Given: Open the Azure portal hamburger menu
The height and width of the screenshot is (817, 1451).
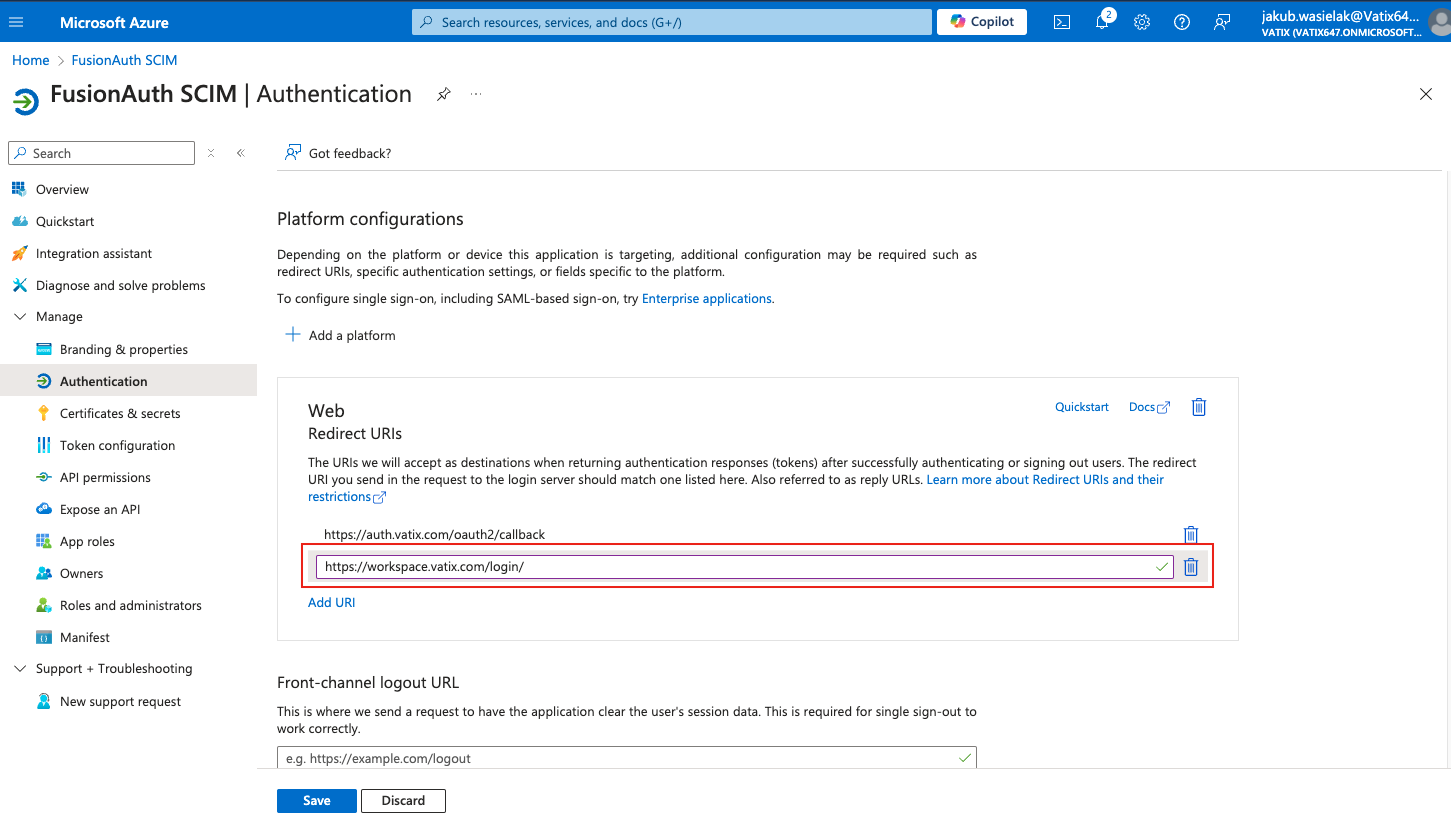Looking at the screenshot, I should coord(16,22).
